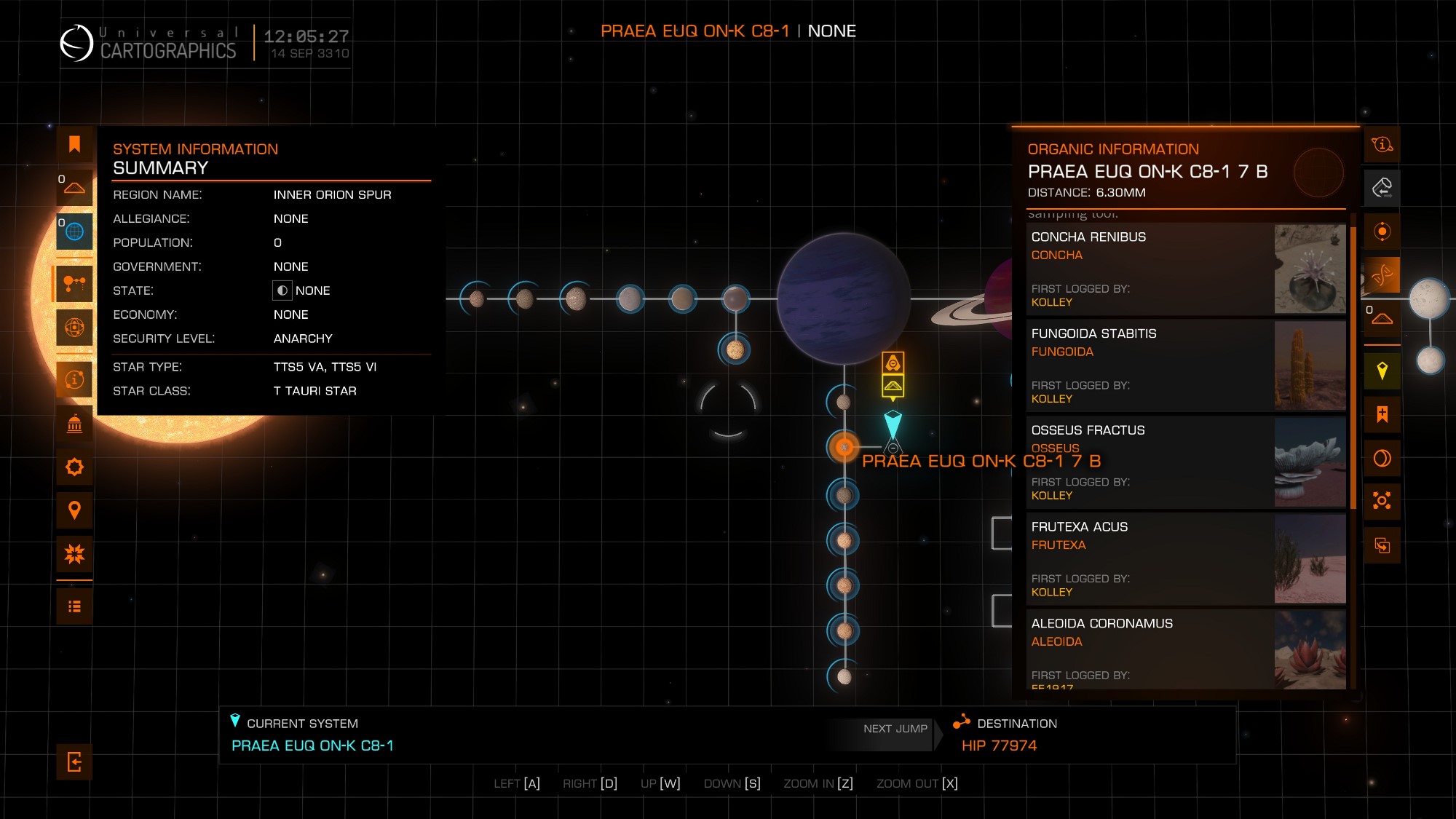
Task: Select the highlighted orange planet 7 B
Action: coord(844,447)
